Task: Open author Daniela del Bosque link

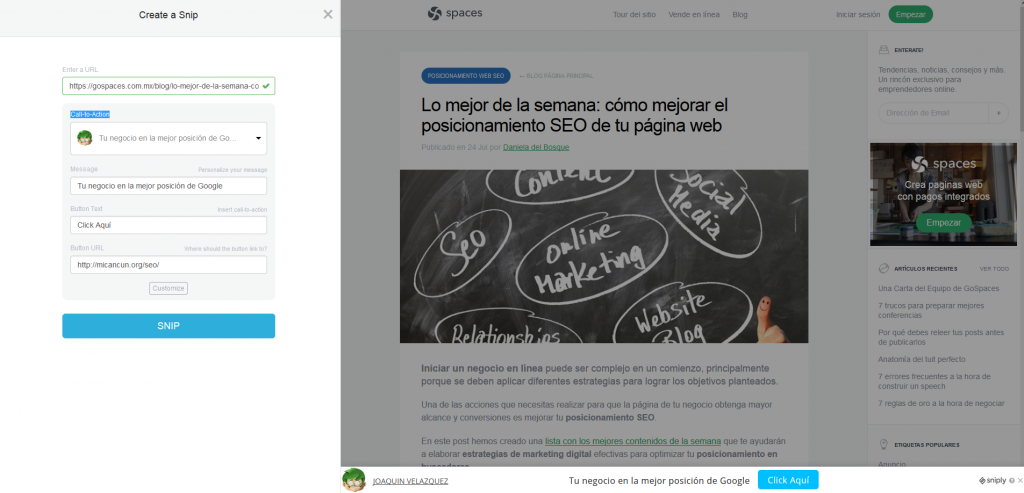Action: tap(536, 148)
